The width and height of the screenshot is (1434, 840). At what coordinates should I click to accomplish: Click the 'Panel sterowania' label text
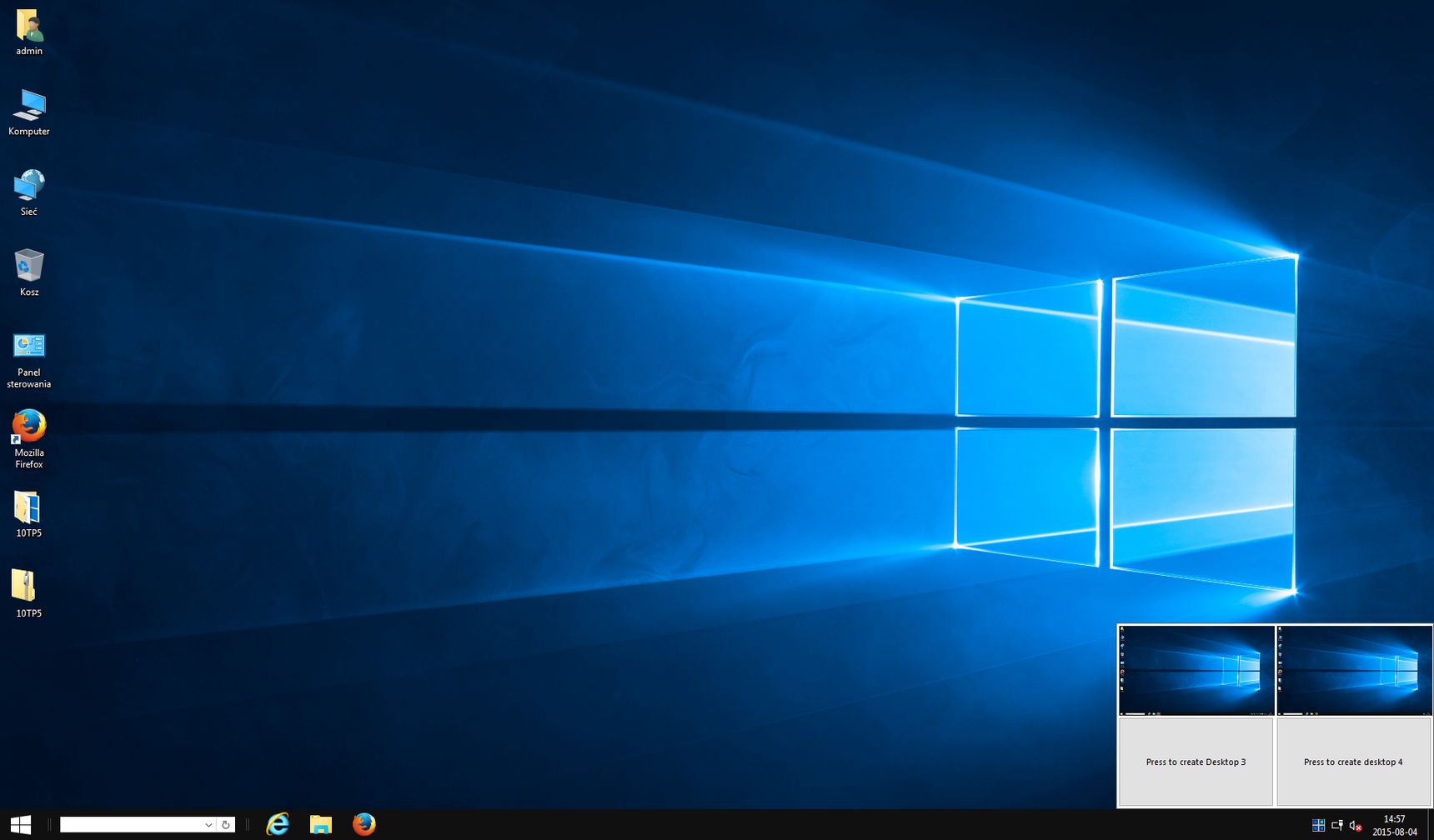point(29,378)
